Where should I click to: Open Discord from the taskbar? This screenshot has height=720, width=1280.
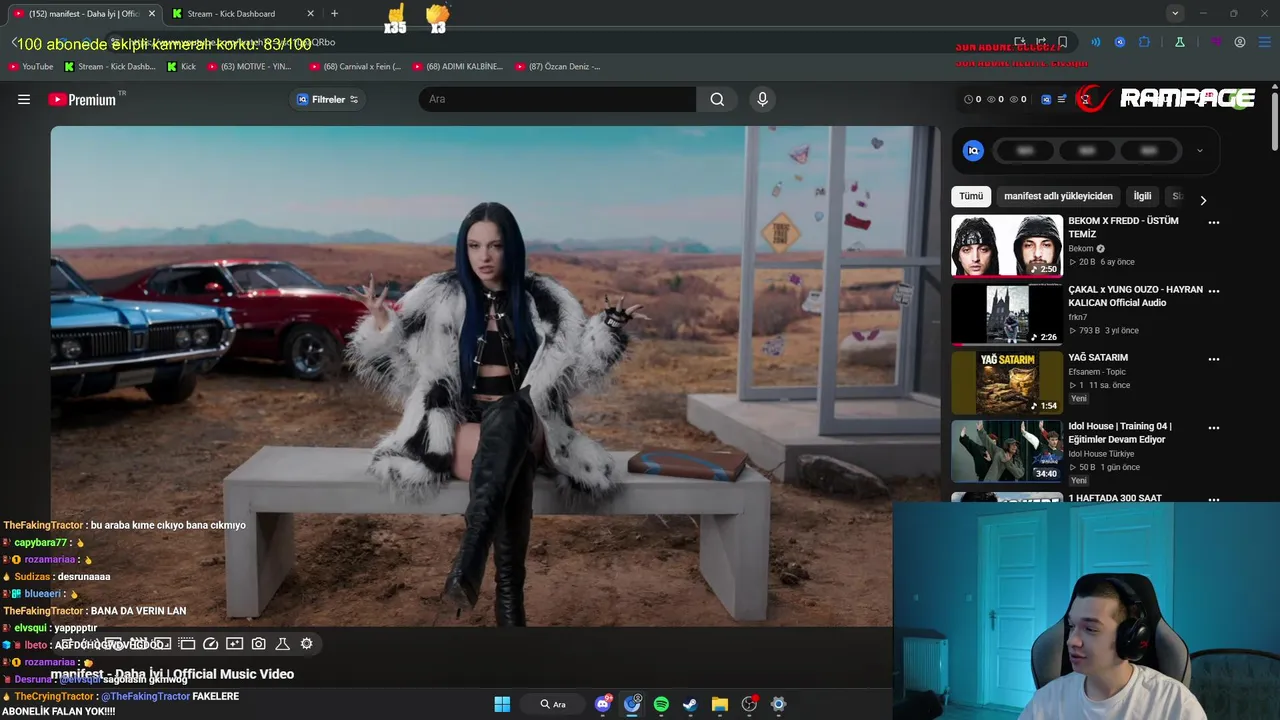tap(603, 704)
